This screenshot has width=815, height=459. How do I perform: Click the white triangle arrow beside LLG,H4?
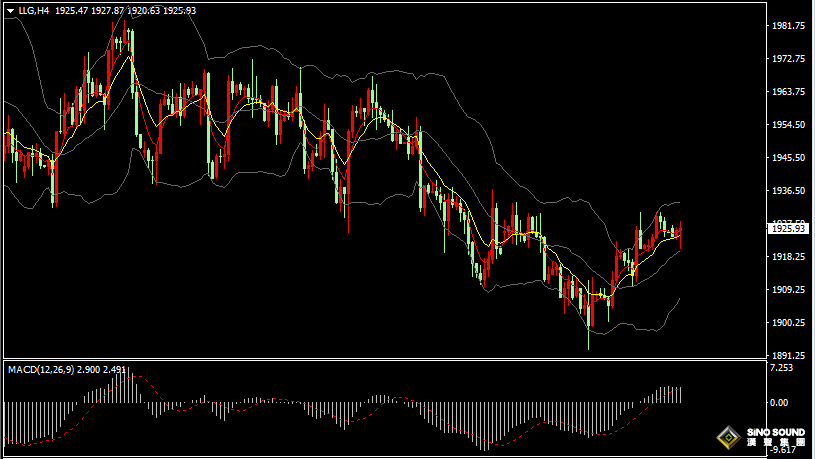(x=10, y=10)
